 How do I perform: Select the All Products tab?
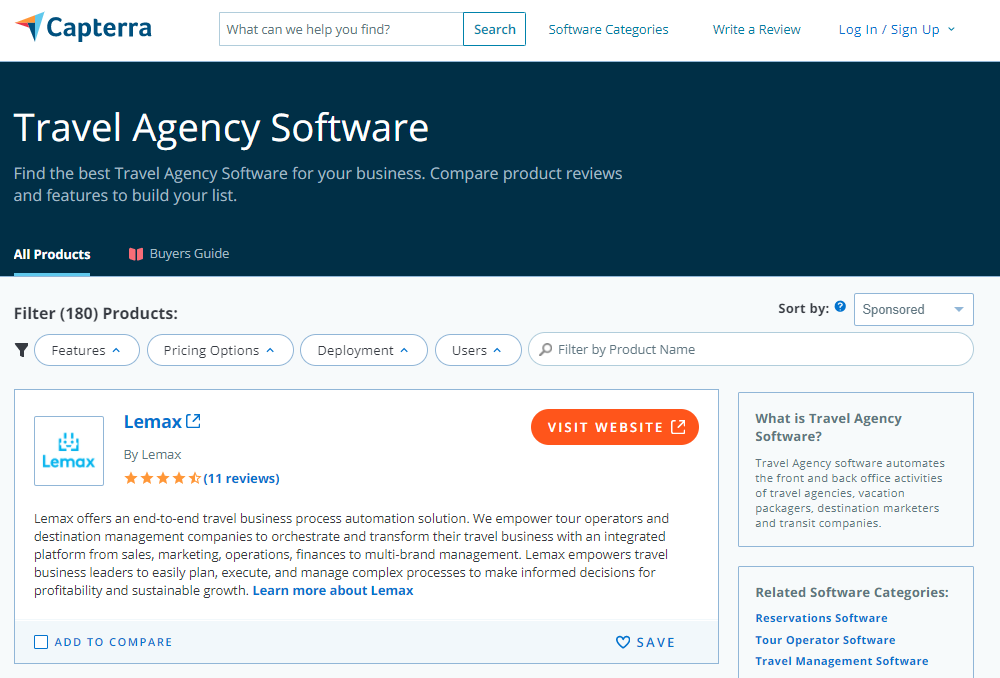click(x=52, y=254)
